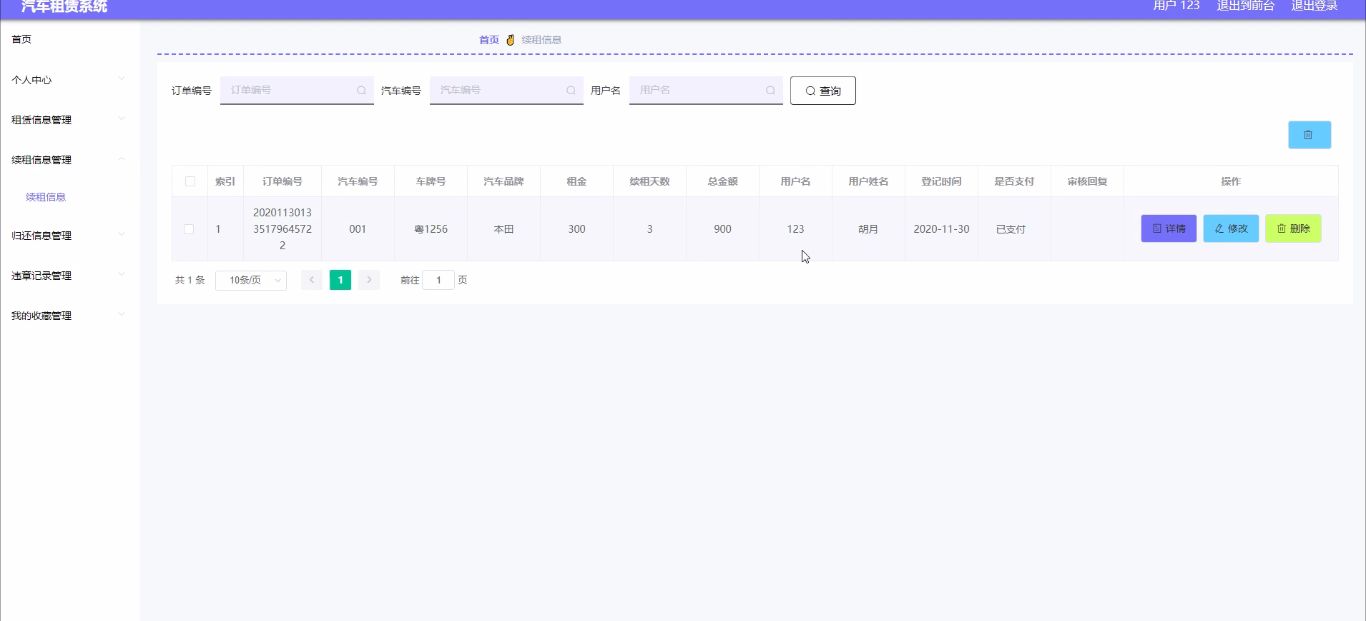Screen dimensions: 1366x621
Task: Click 汽车租赁系统 title in header
Action: coord(64,6)
